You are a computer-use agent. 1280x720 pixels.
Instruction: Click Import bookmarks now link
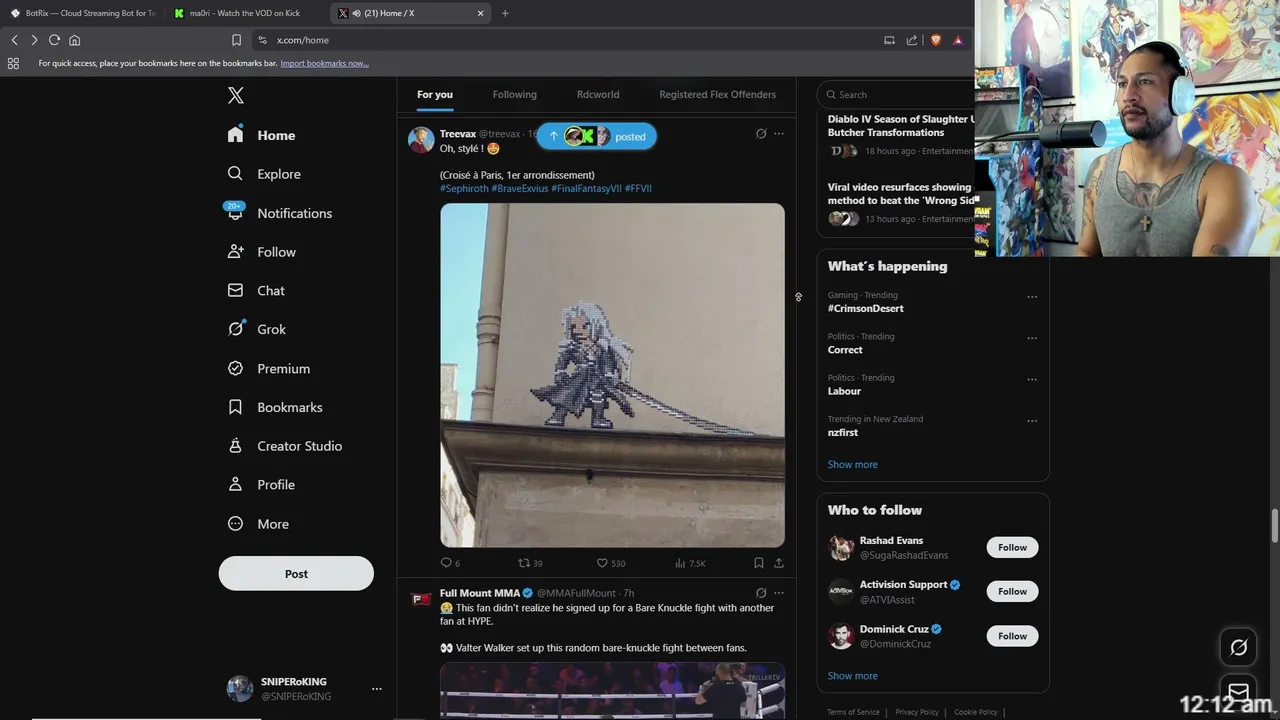(x=324, y=63)
